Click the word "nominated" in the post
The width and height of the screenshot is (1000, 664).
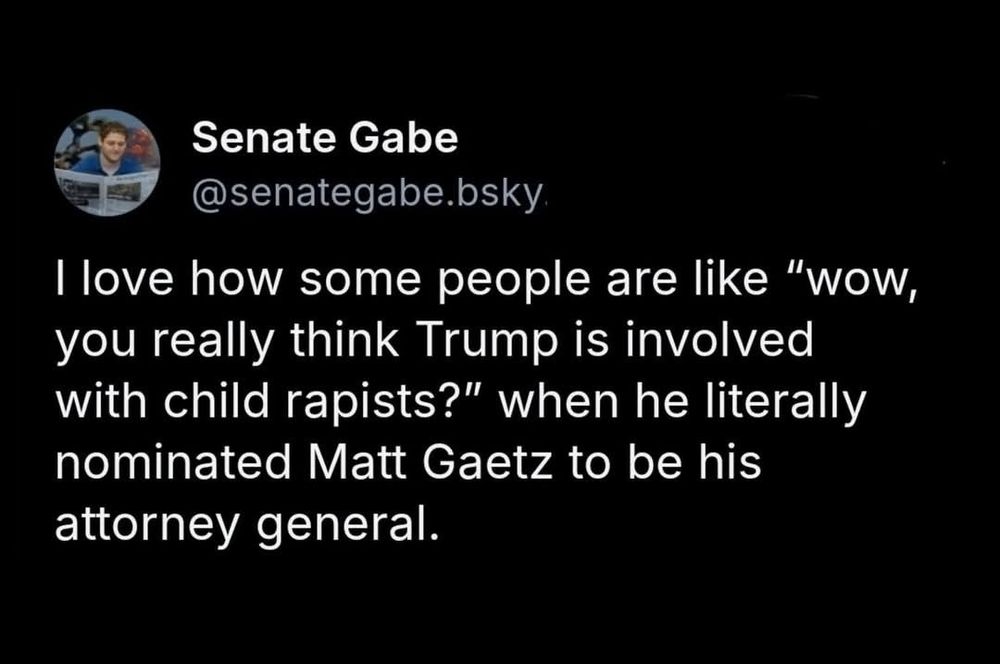[x=173, y=463]
